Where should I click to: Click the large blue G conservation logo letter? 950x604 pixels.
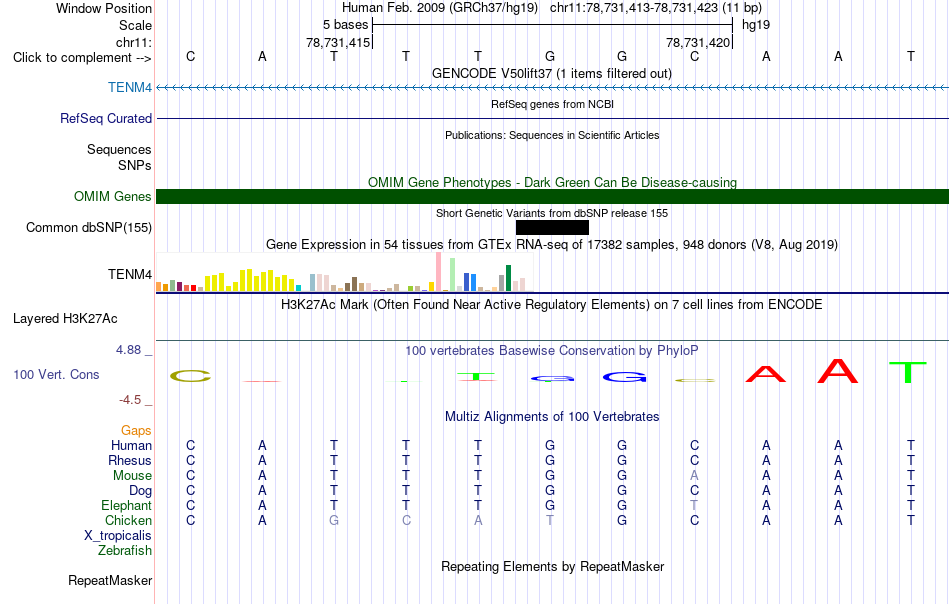click(x=625, y=377)
